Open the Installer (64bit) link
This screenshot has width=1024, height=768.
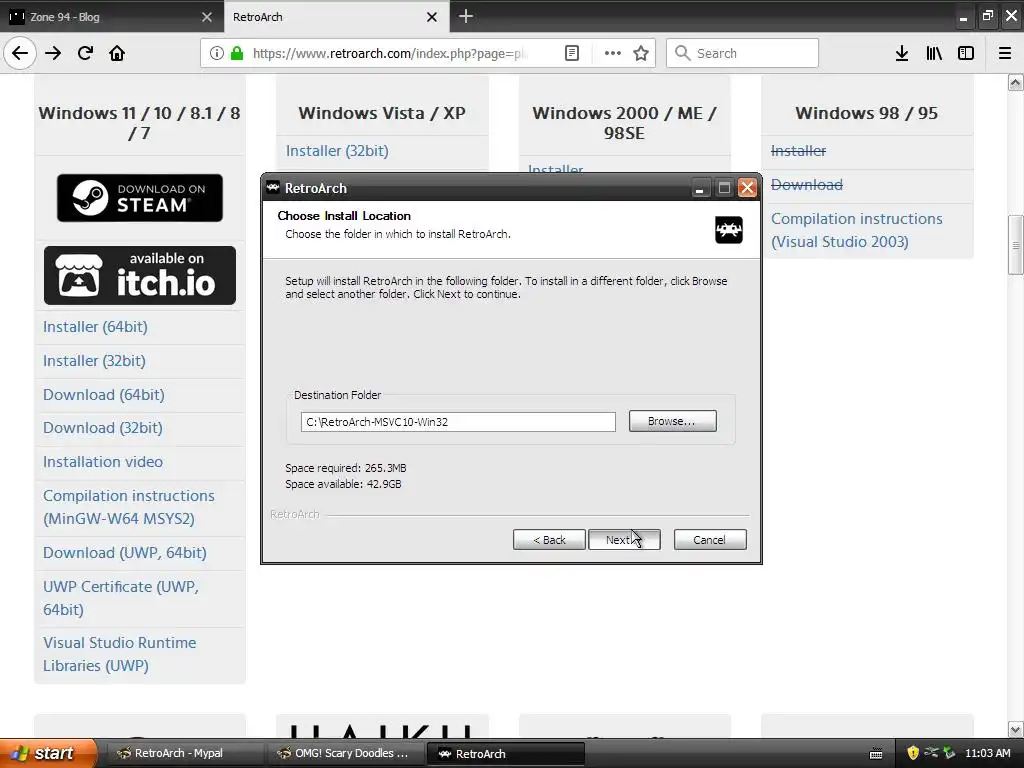pyautogui.click(x=95, y=327)
